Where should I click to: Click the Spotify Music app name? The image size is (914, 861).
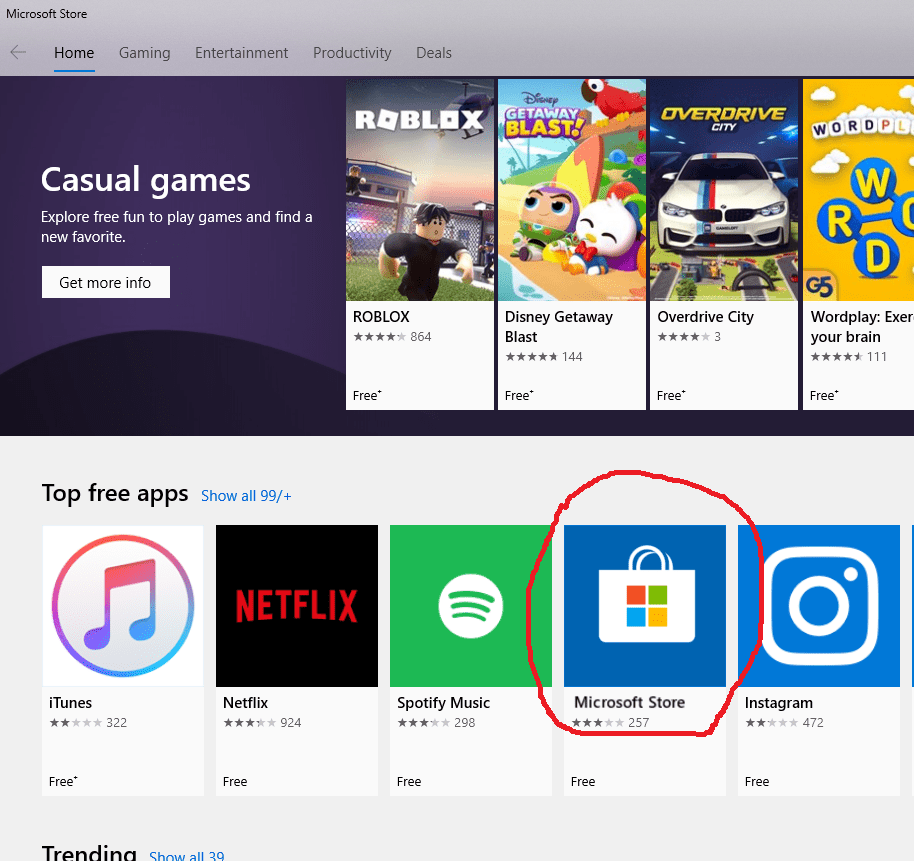coord(444,702)
